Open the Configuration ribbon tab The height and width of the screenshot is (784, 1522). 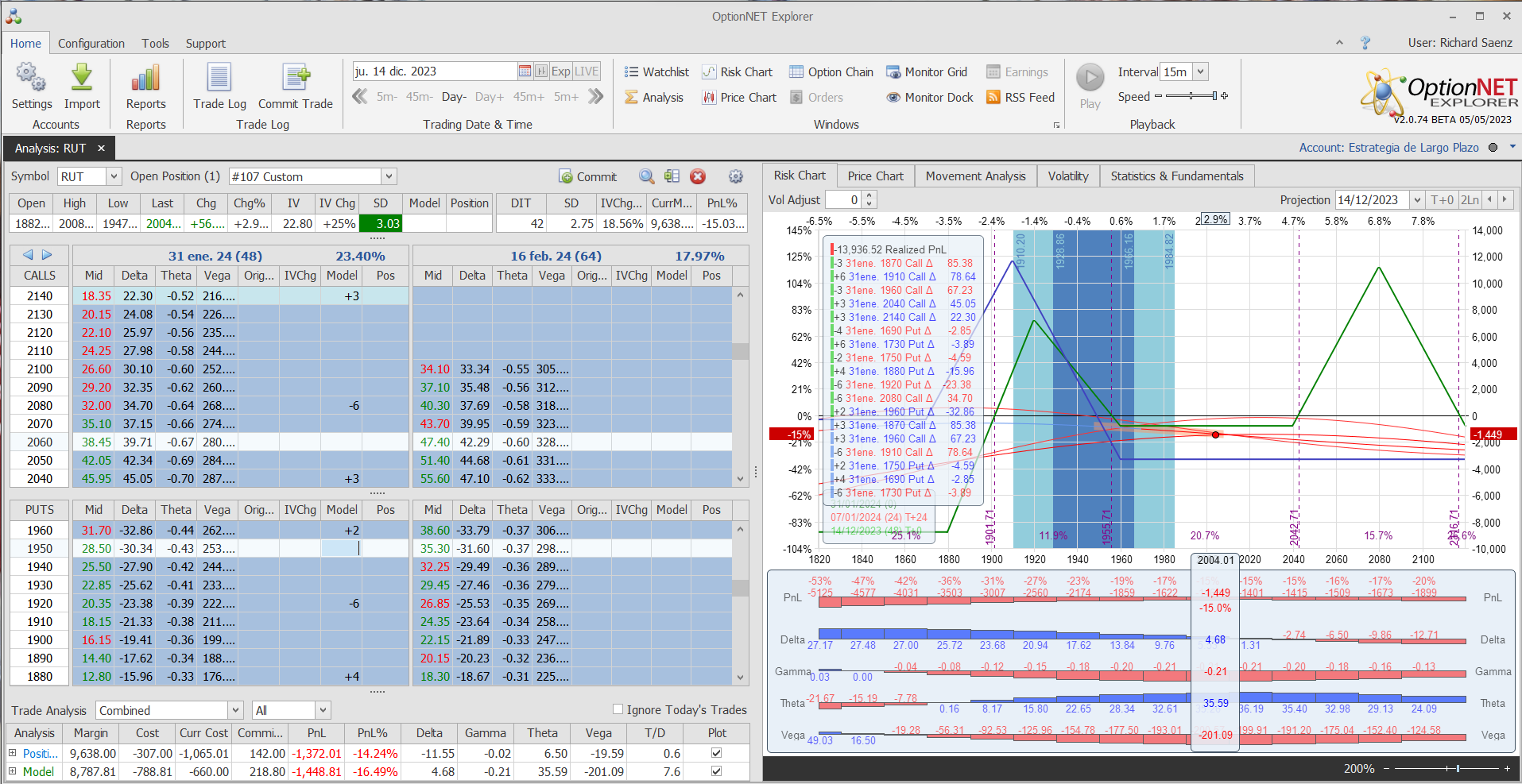pyautogui.click(x=91, y=44)
